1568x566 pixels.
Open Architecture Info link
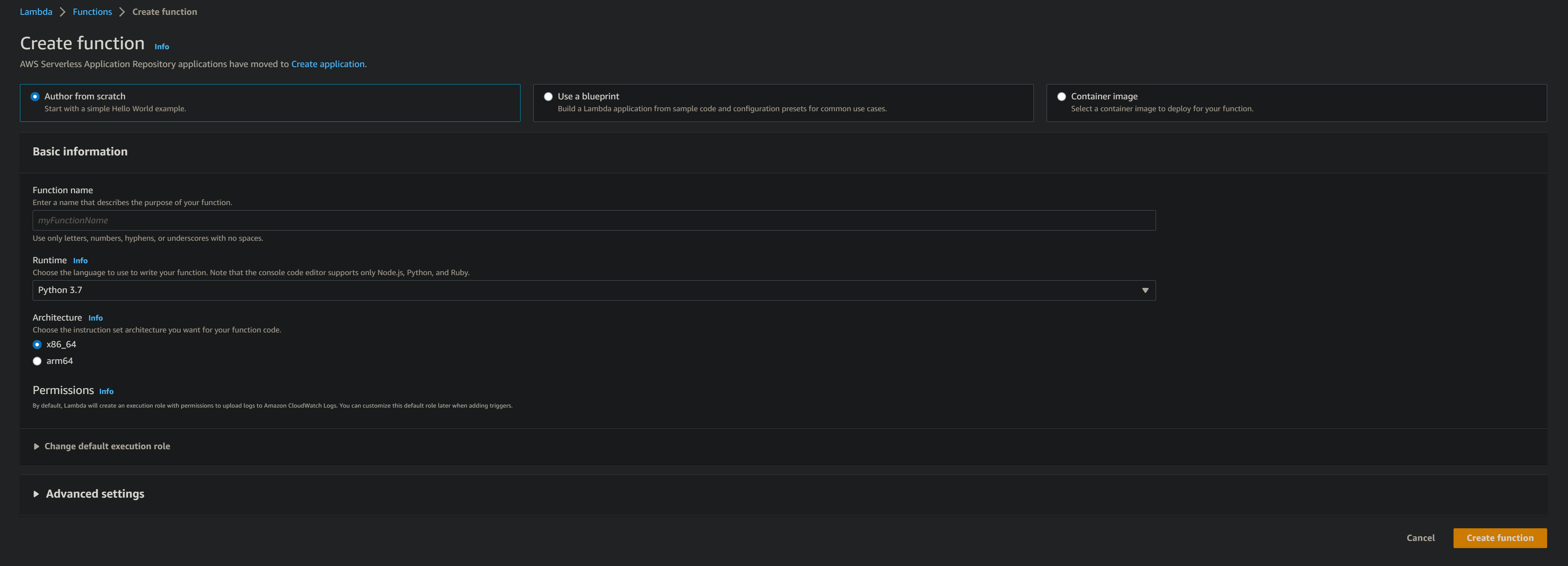[95, 318]
